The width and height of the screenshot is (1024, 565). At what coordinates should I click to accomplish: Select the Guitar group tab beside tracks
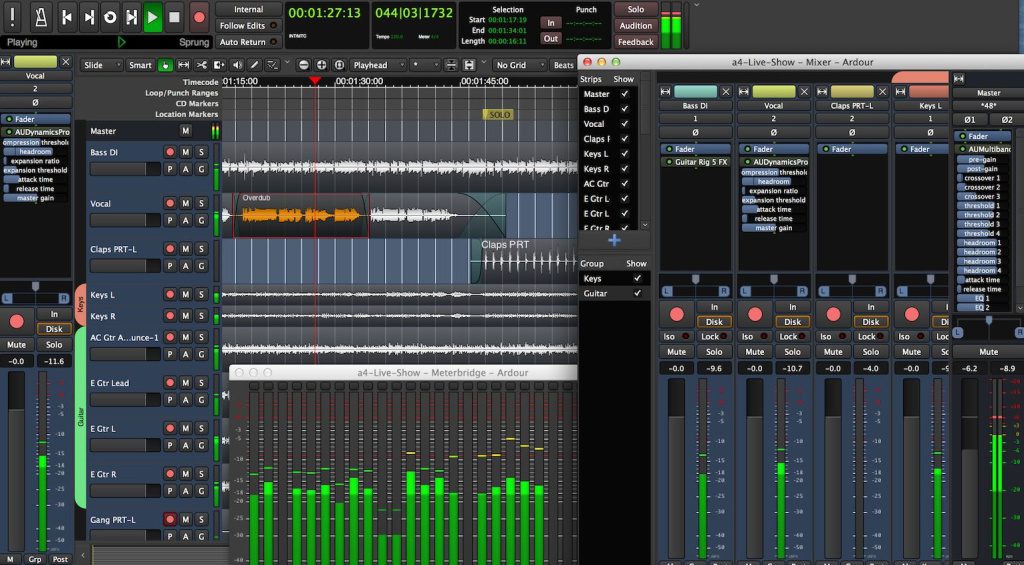[81, 418]
